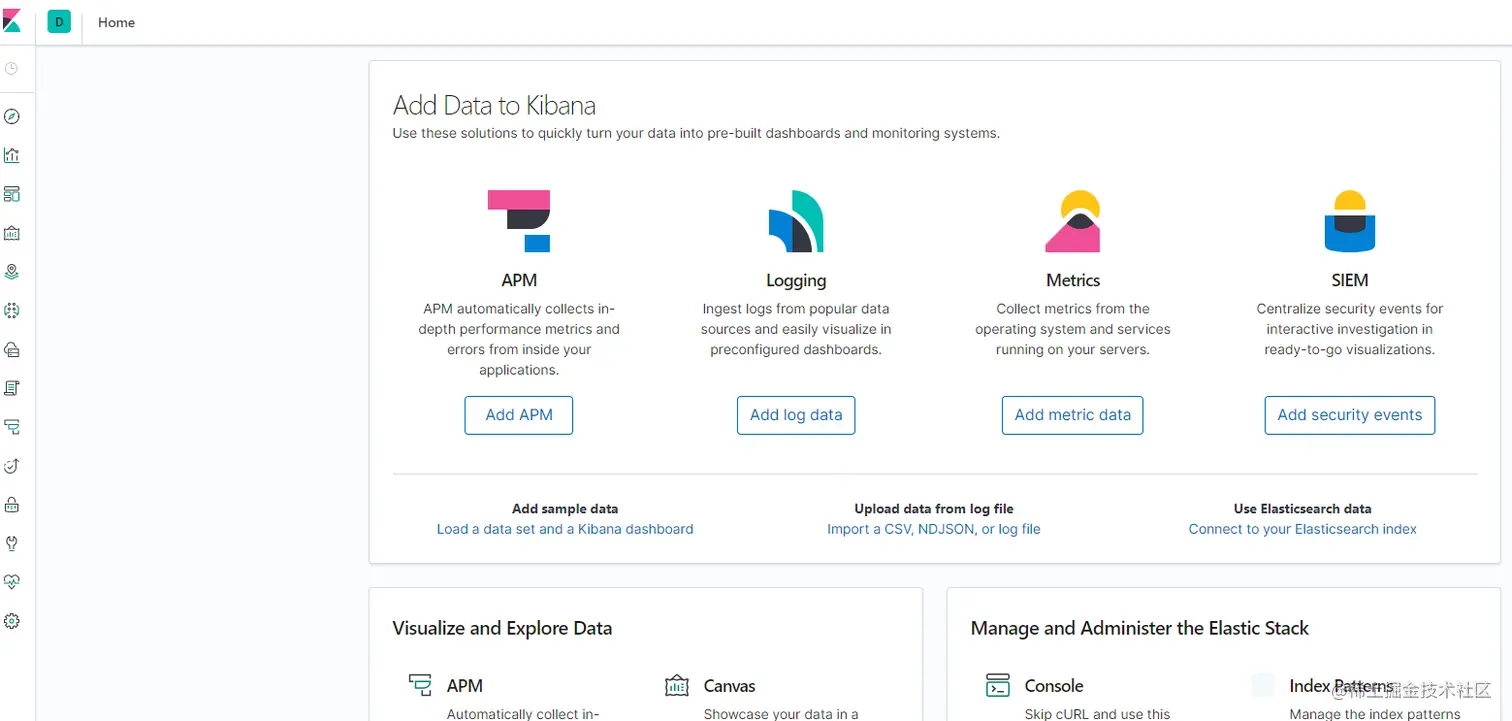The width and height of the screenshot is (1512, 721).
Task: Click the Logging heading under its logo
Action: point(796,281)
